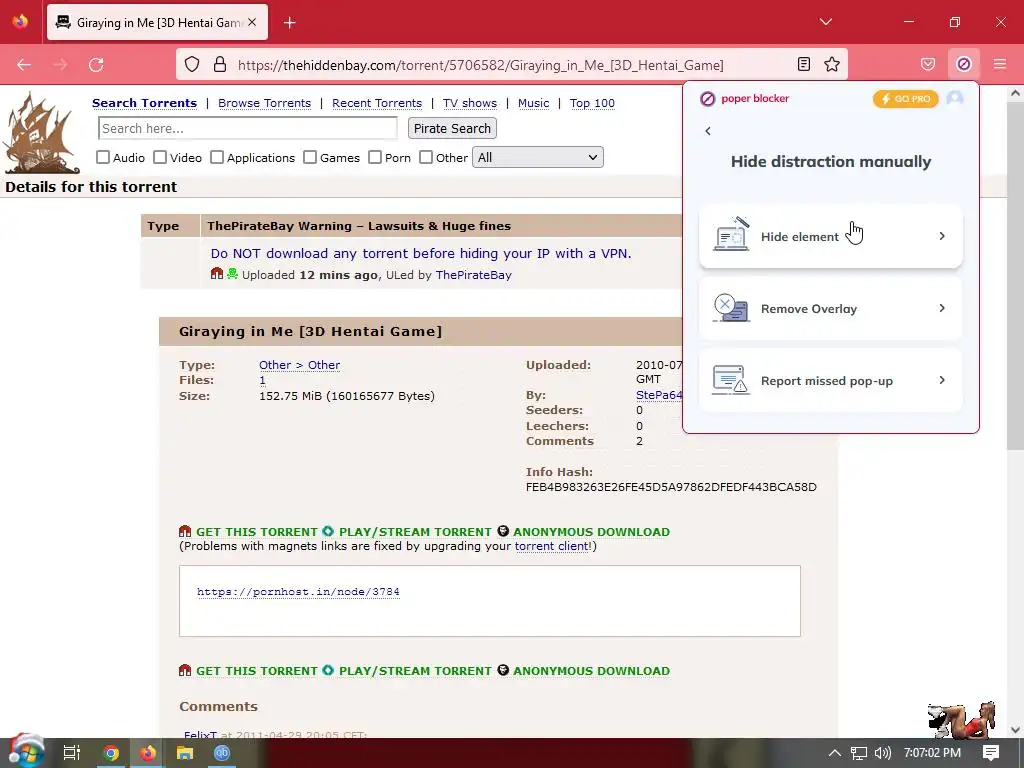The image size is (1024, 768).
Task: Open the All category dropdown
Action: pos(537,157)
